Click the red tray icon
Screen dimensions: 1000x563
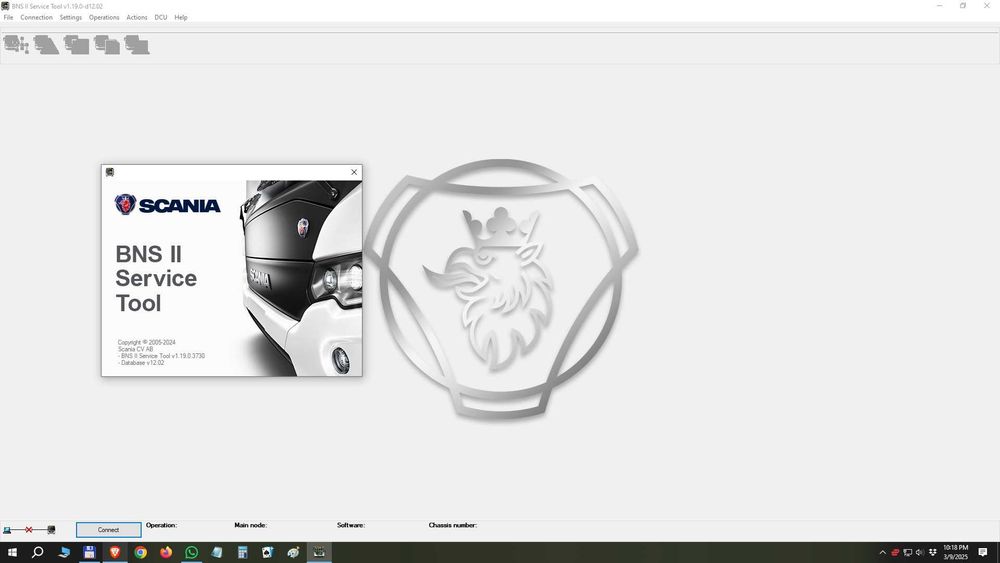(x=895, y=552)
